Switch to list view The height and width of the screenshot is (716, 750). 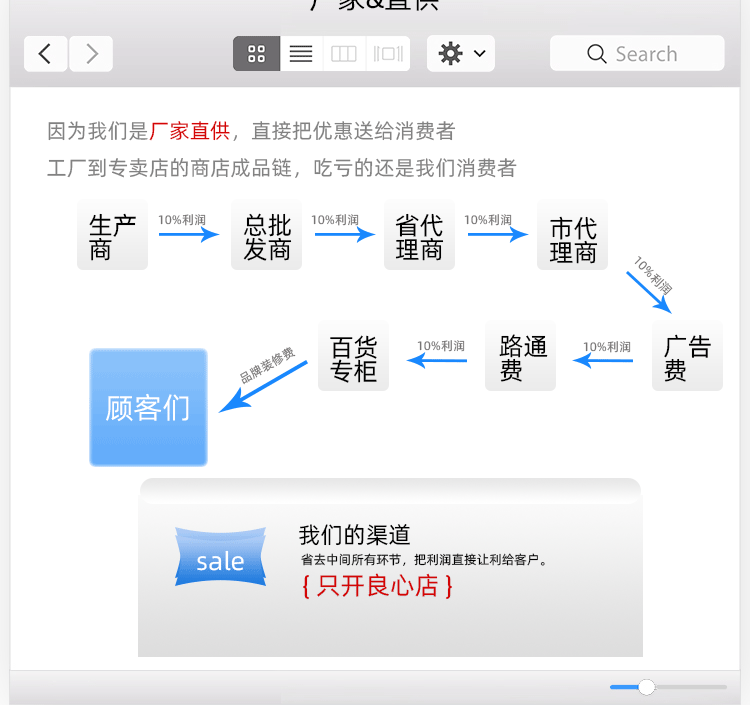coord(301,54)
